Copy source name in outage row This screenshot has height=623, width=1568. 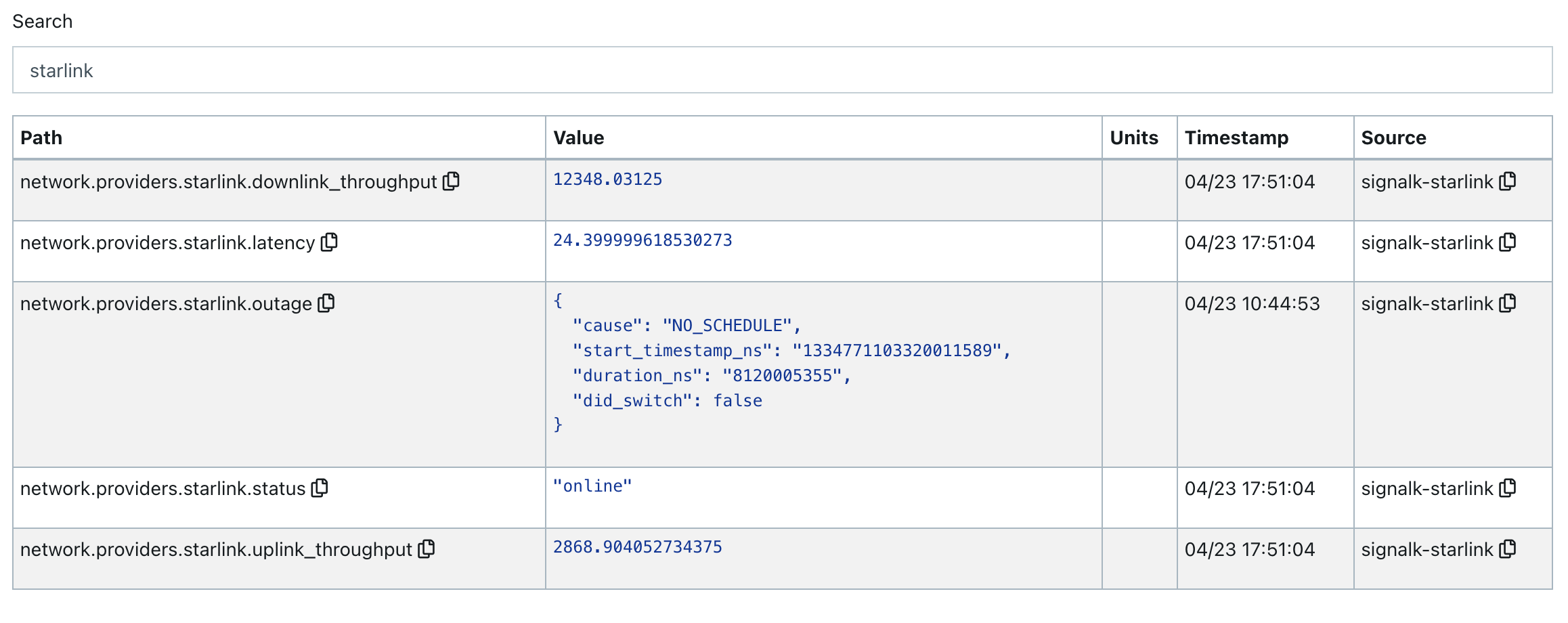pos(1508,303)
